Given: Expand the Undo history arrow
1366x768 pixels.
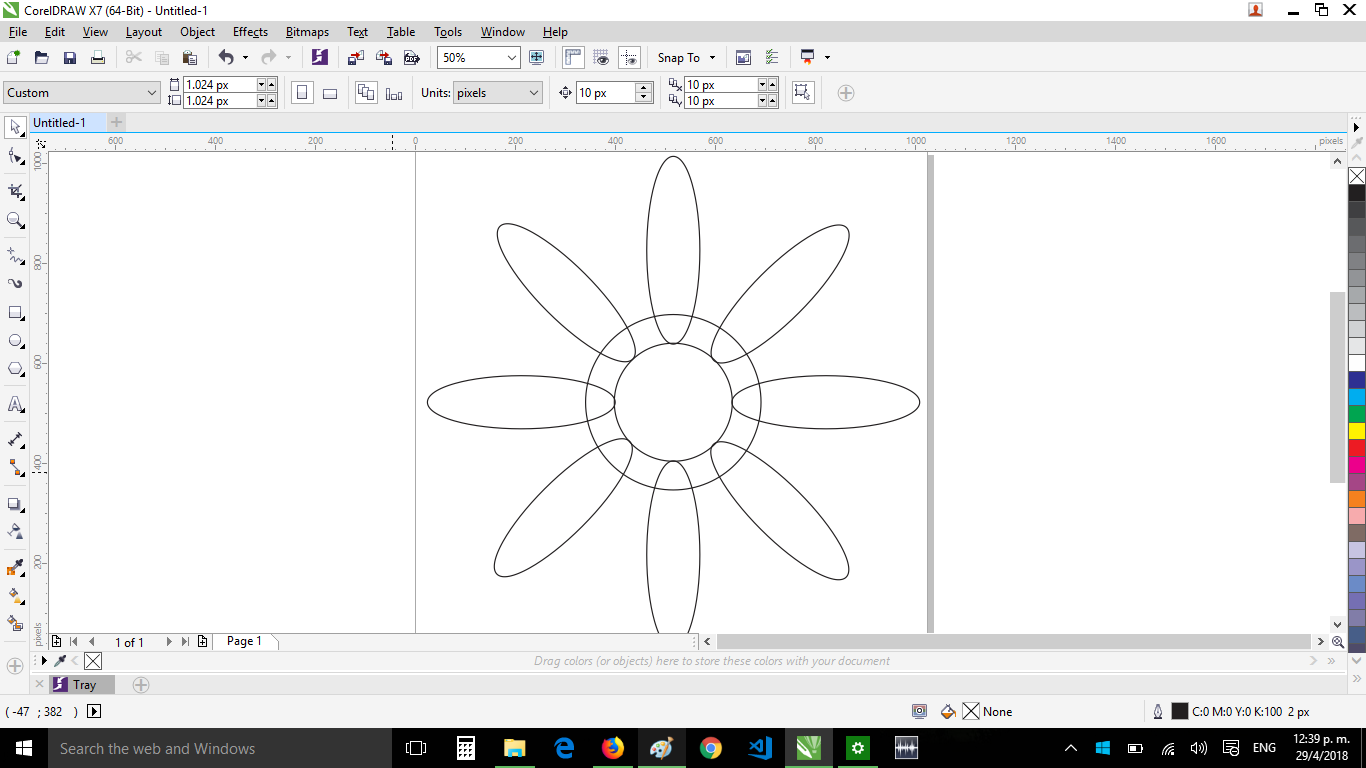Looking at the screenshot, I should pyautogui.click(x=245, y=58).
